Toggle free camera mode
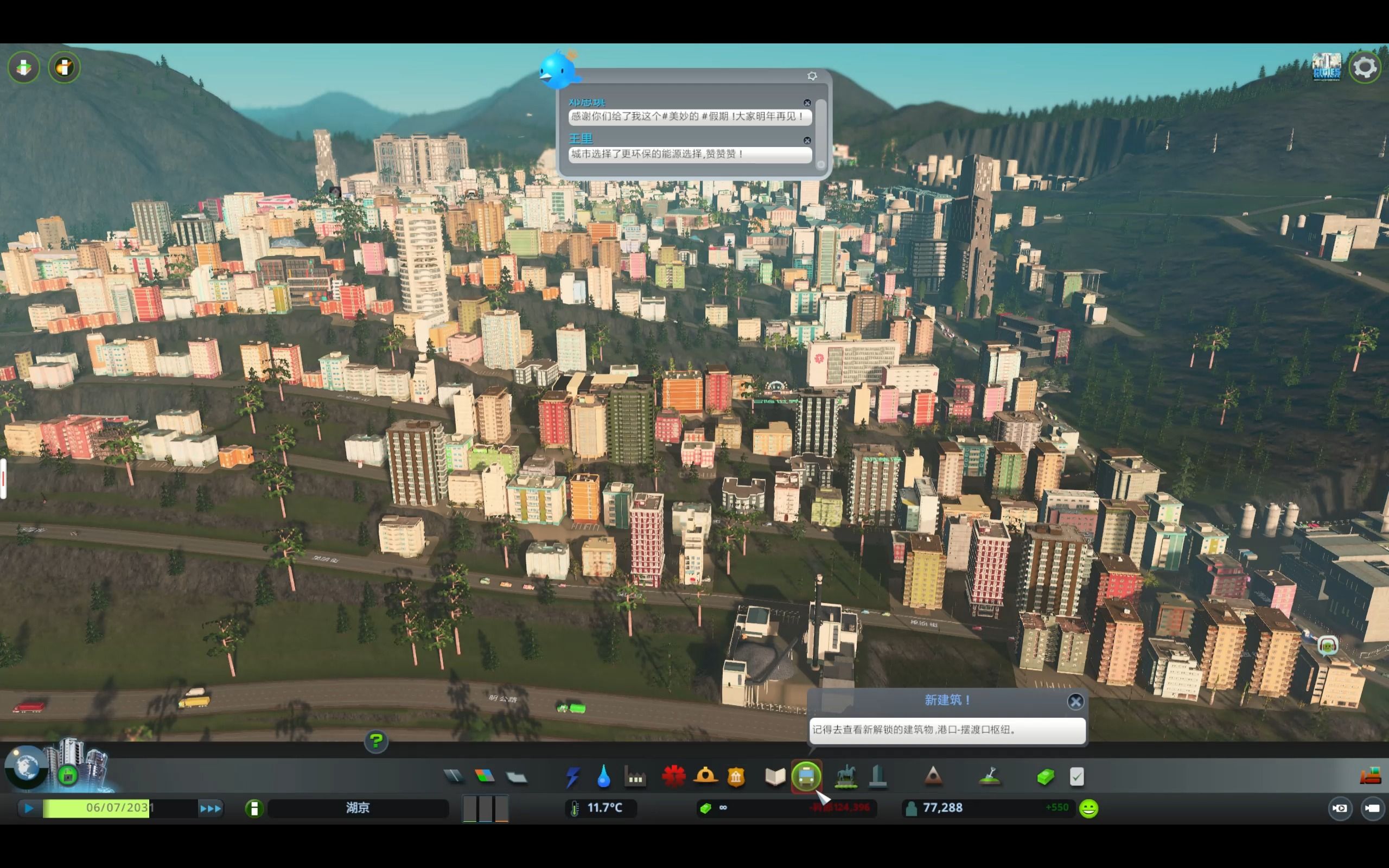Viewport: 1389px width, 868px height. tap(1372, 808)
